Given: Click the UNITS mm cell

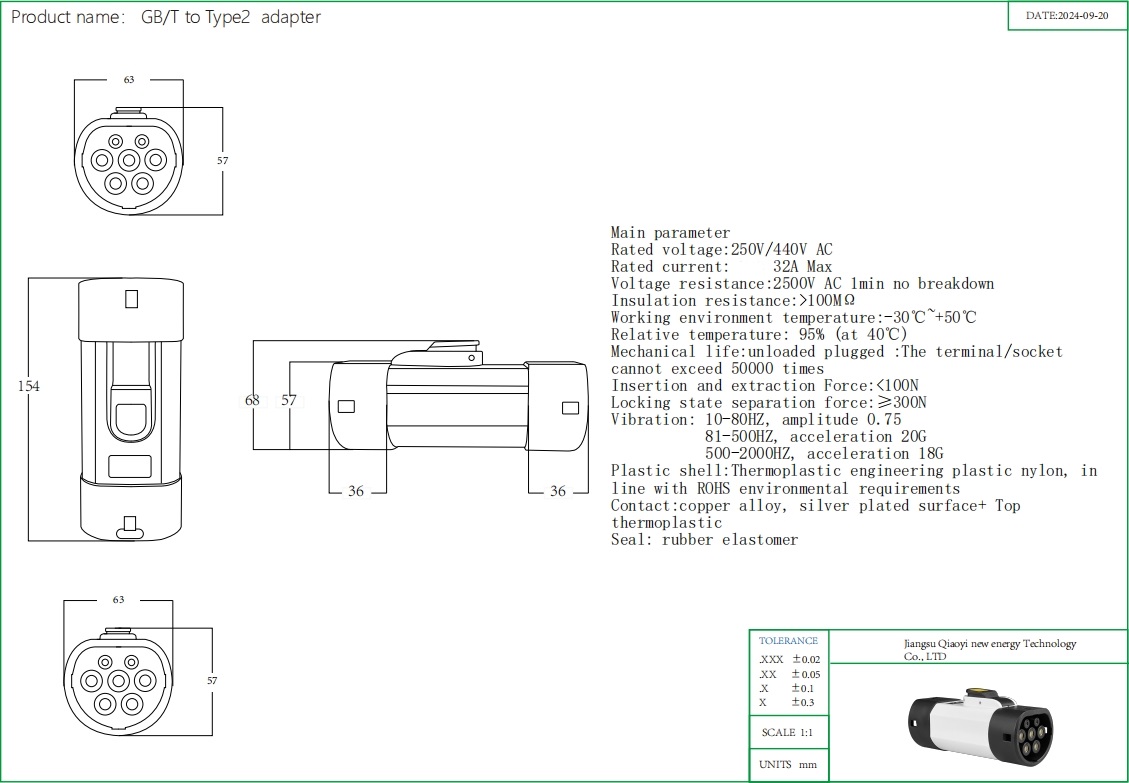Looking at the screenshot, I should (x=789, y=764).
